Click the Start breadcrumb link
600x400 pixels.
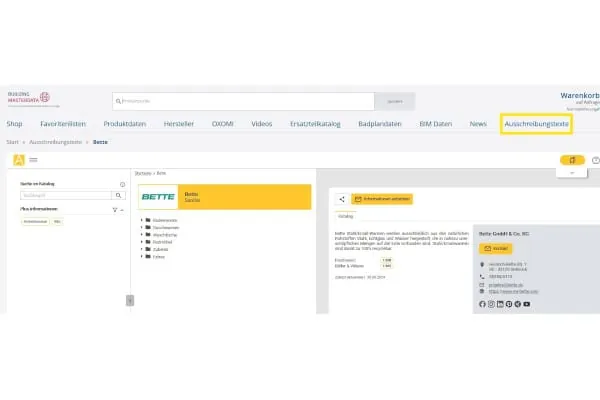(12, 142)
